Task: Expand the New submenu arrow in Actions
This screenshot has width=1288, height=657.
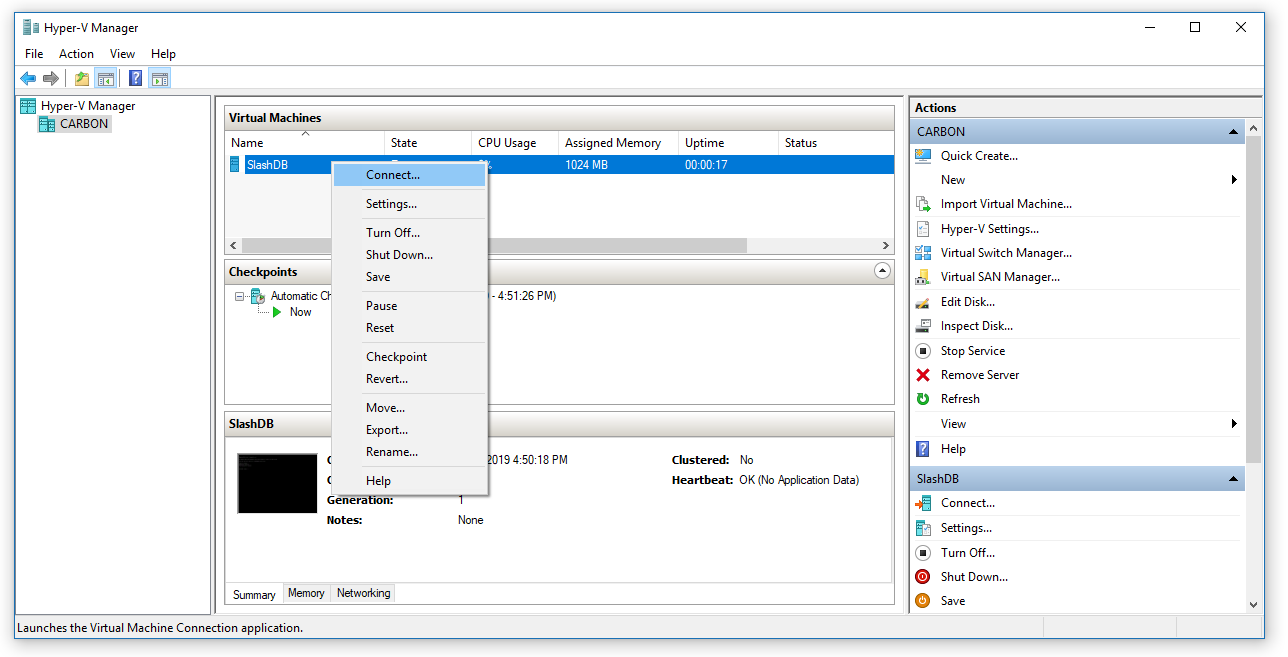Action: [x=1234, y=180]
